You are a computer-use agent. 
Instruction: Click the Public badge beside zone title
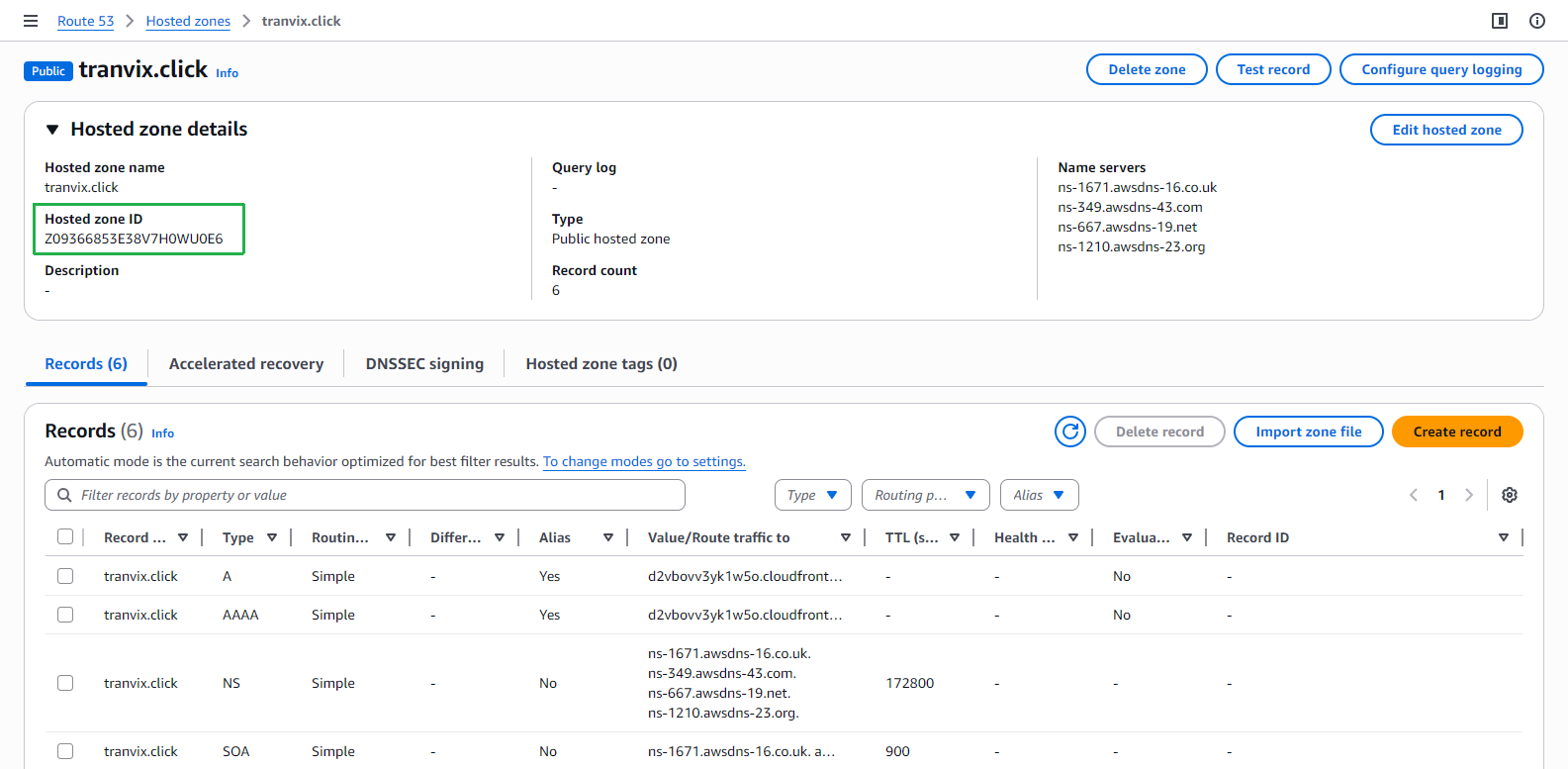click(48, 71)
